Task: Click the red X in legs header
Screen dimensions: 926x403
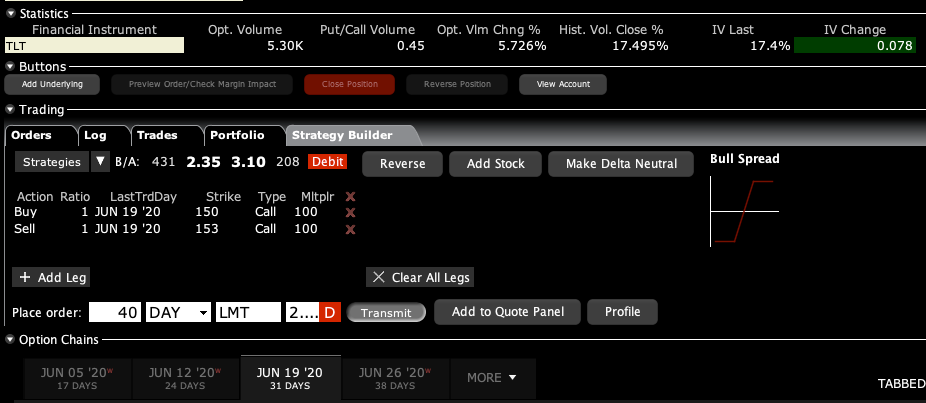Action: pos(350,197)
